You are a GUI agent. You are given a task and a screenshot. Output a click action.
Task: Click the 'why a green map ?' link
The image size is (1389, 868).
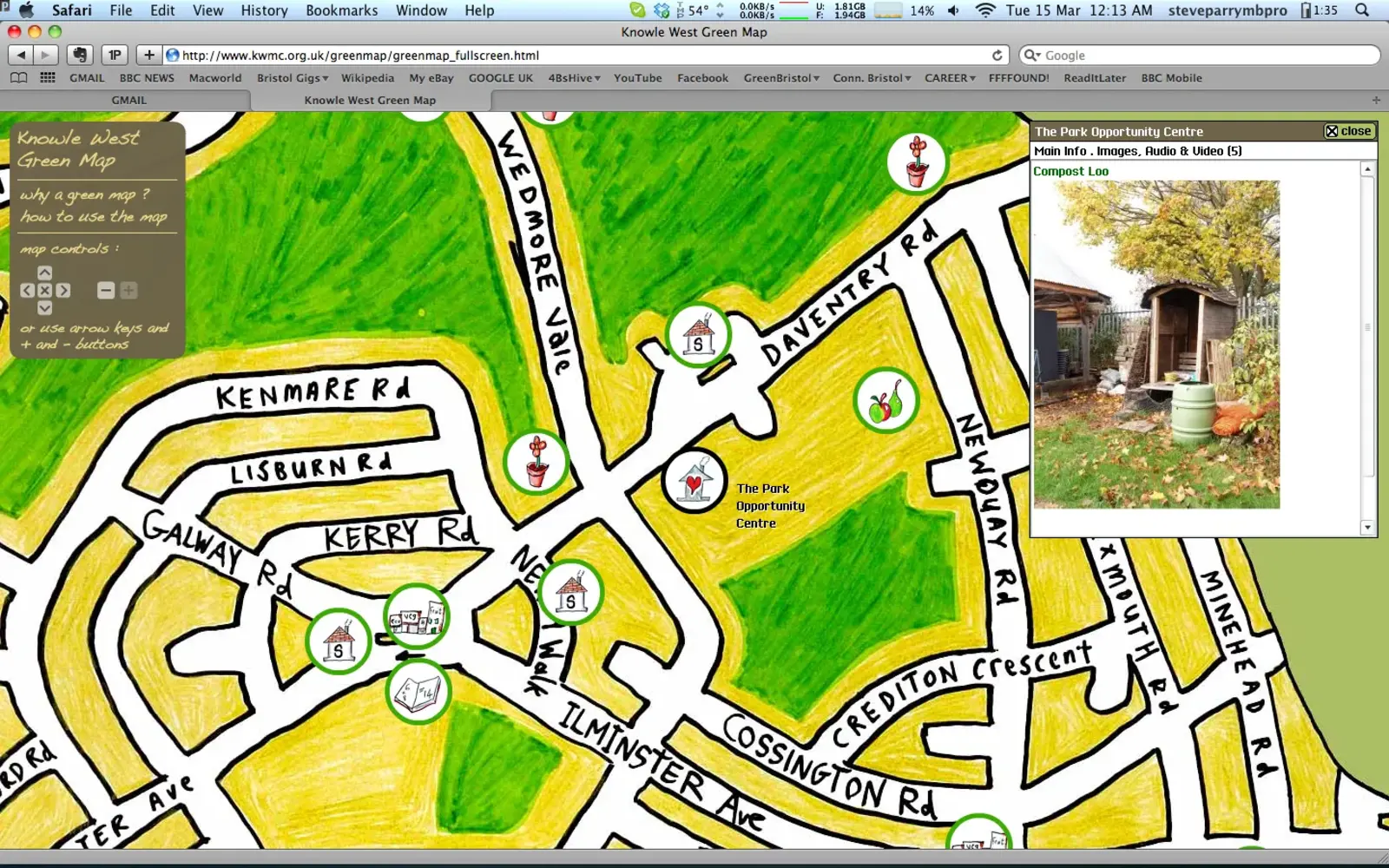coord(85,194)
